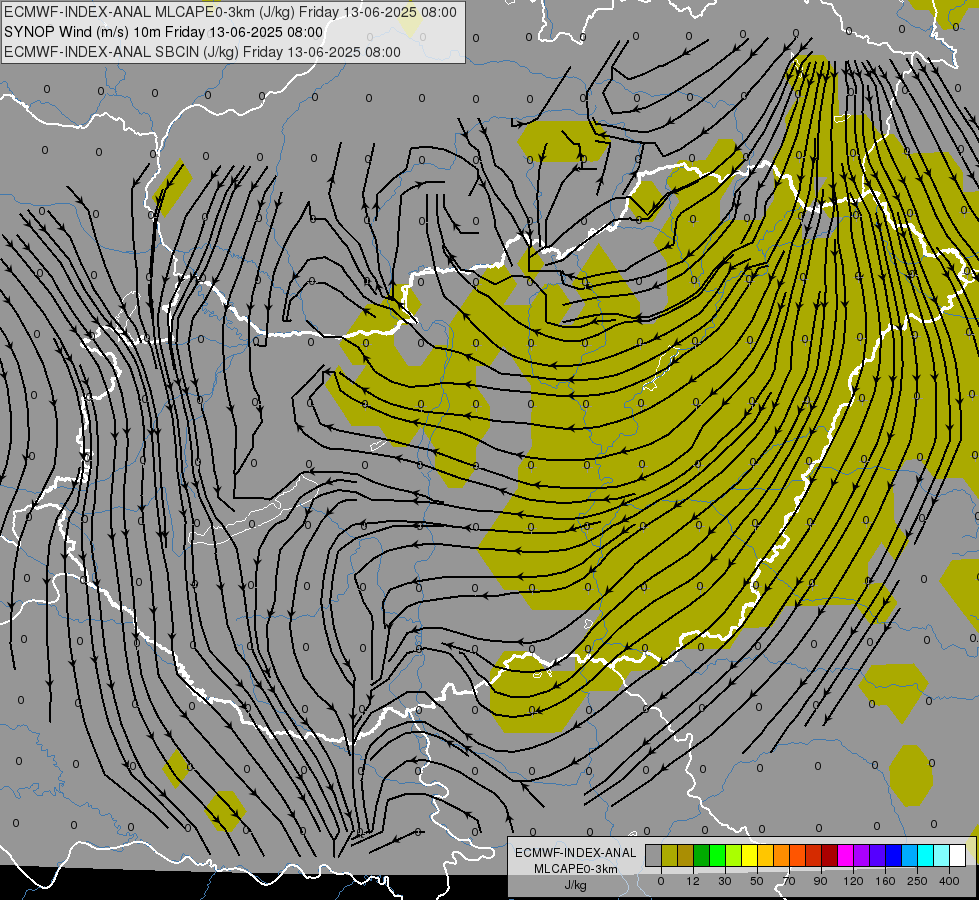Click the 'SYNOP Wind (m/s) 10m' header line
979x900 pixels.
coord(164,32)
